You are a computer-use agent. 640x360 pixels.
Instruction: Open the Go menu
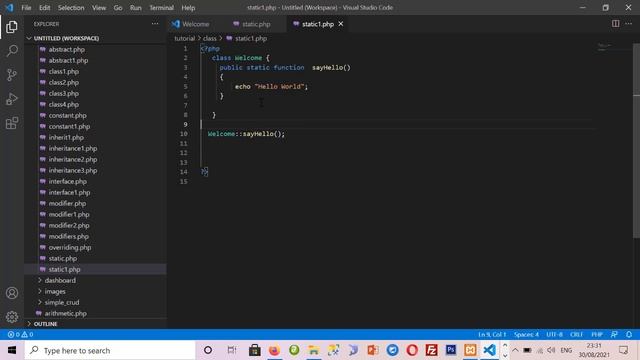118,7
